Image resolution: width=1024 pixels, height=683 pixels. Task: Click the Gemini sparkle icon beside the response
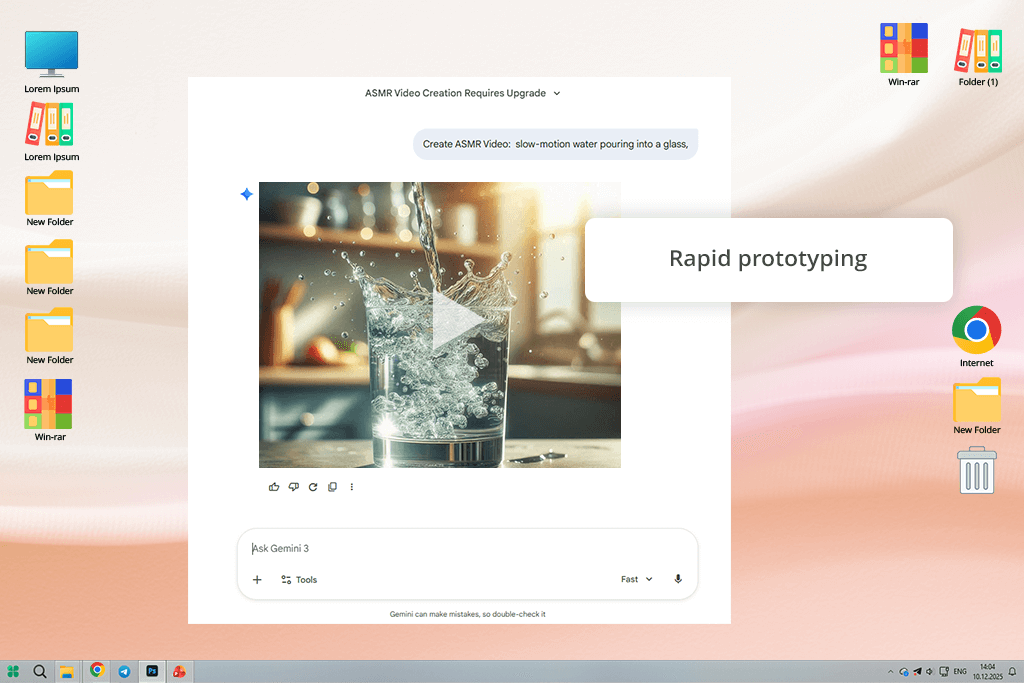[246, 194]
